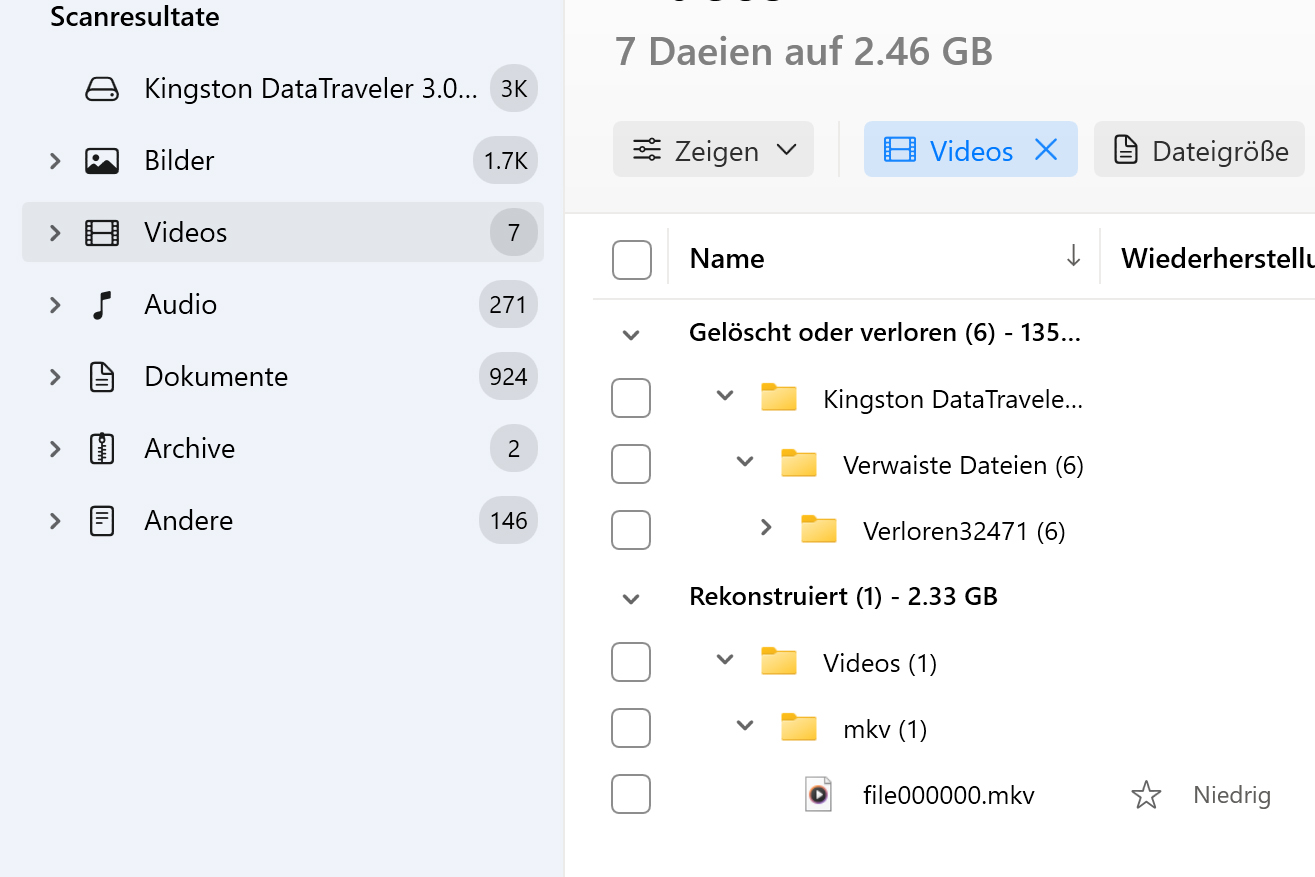Click the 271 count badge for Audio
Viewport: 1315px width, 877px height.
508,305
